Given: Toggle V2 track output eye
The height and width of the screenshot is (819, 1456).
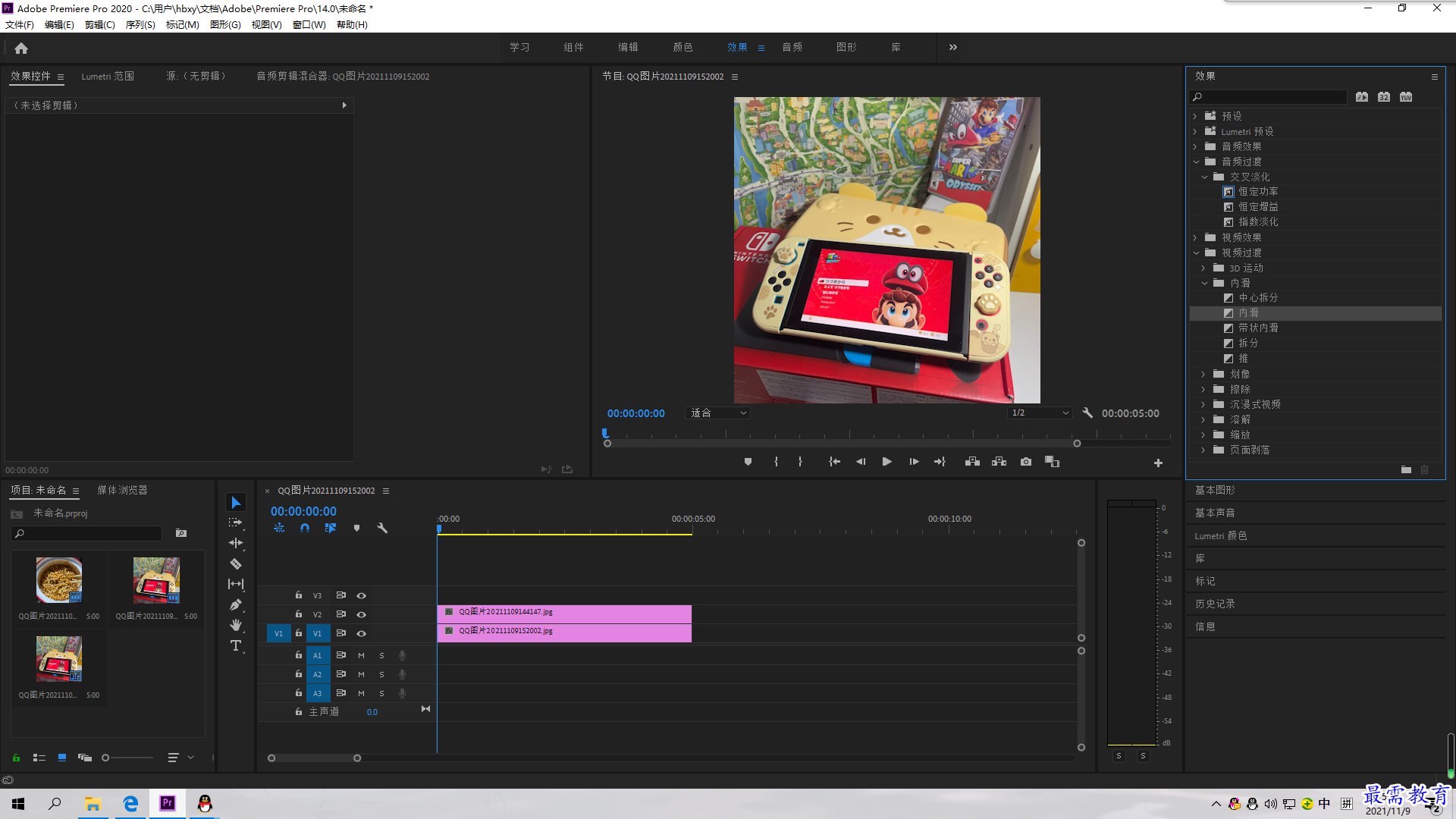Looking at the screenshot, I should [362, 615].
